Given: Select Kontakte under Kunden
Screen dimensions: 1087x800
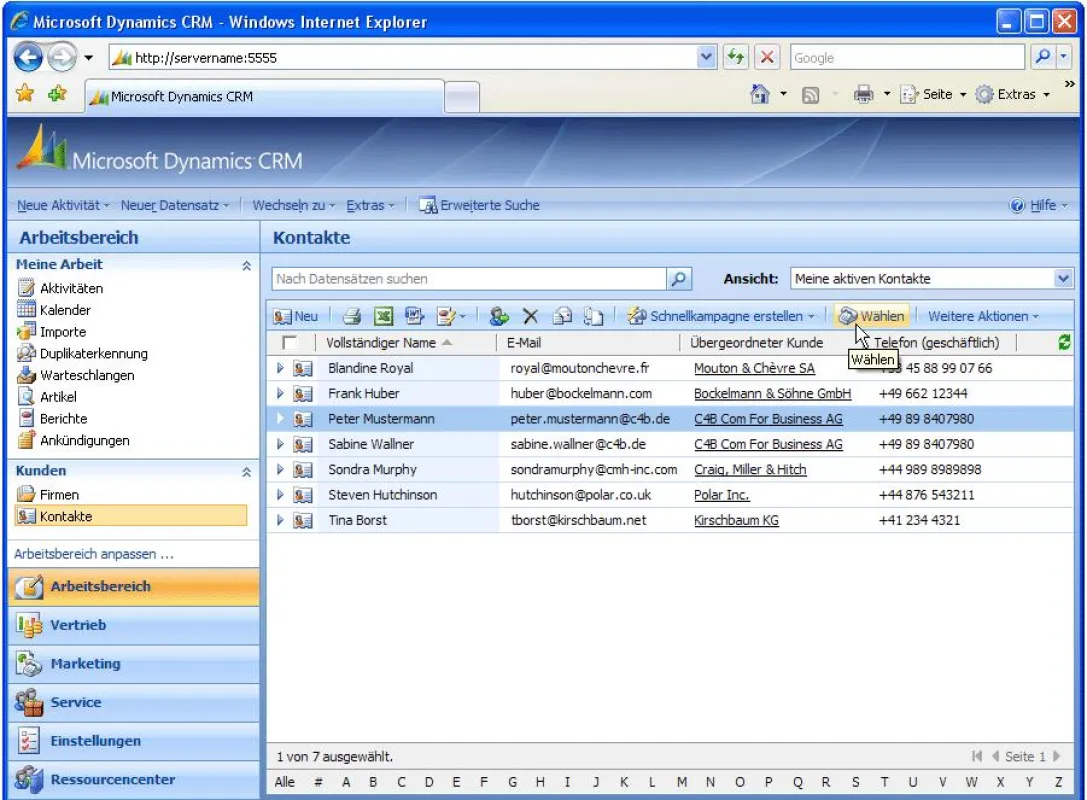Looking at the screenshot, I should pyautogui.click(x=131, y=516).
